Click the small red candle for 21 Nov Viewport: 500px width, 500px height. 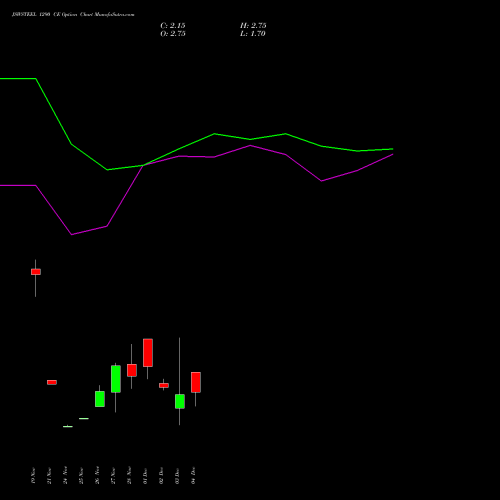click(x=52, y=382)
